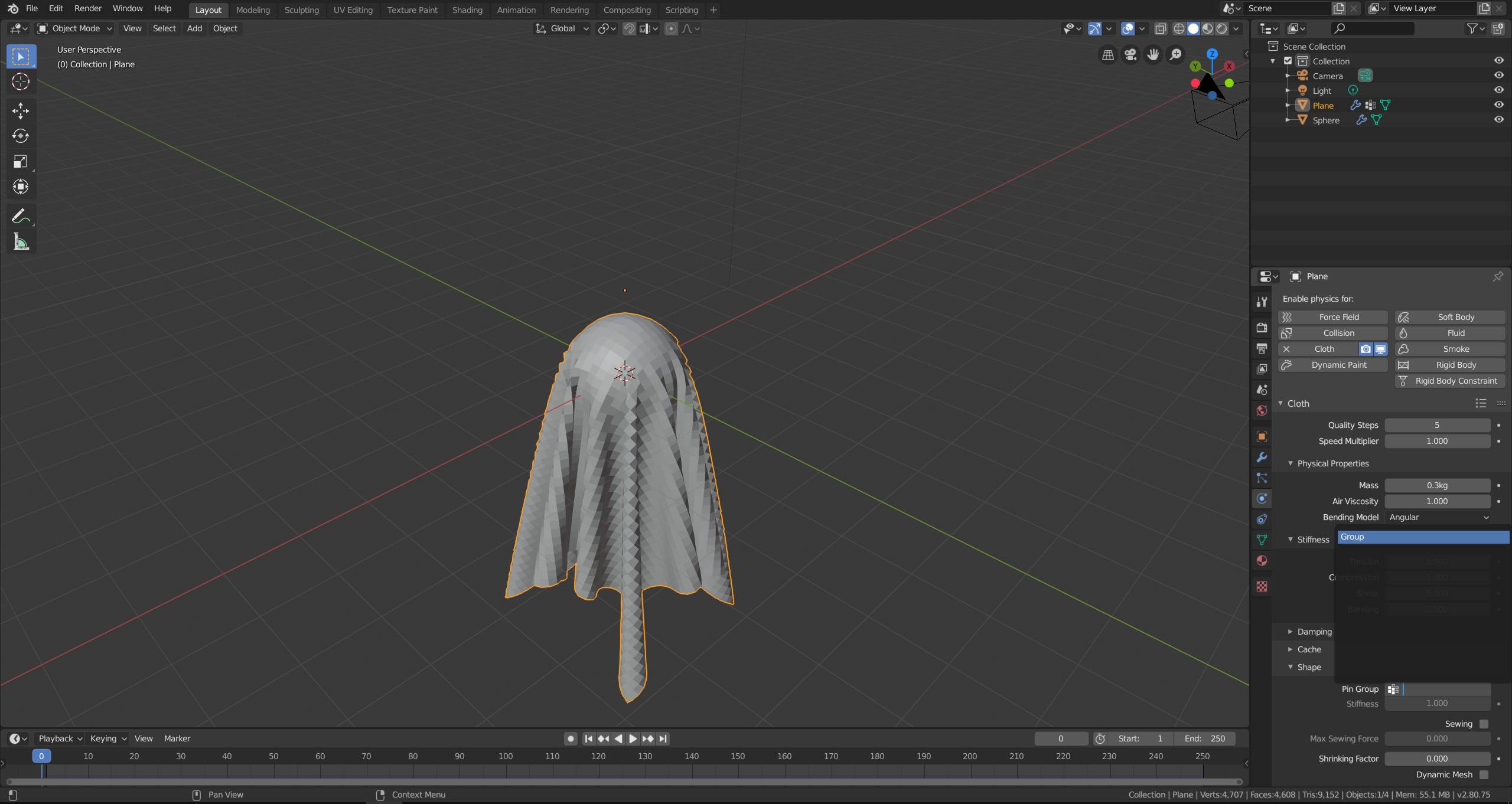This screenshot has height=804, width=1512.
Task: Toggle Cloth viewport display icon
Action: point(1380,349)
